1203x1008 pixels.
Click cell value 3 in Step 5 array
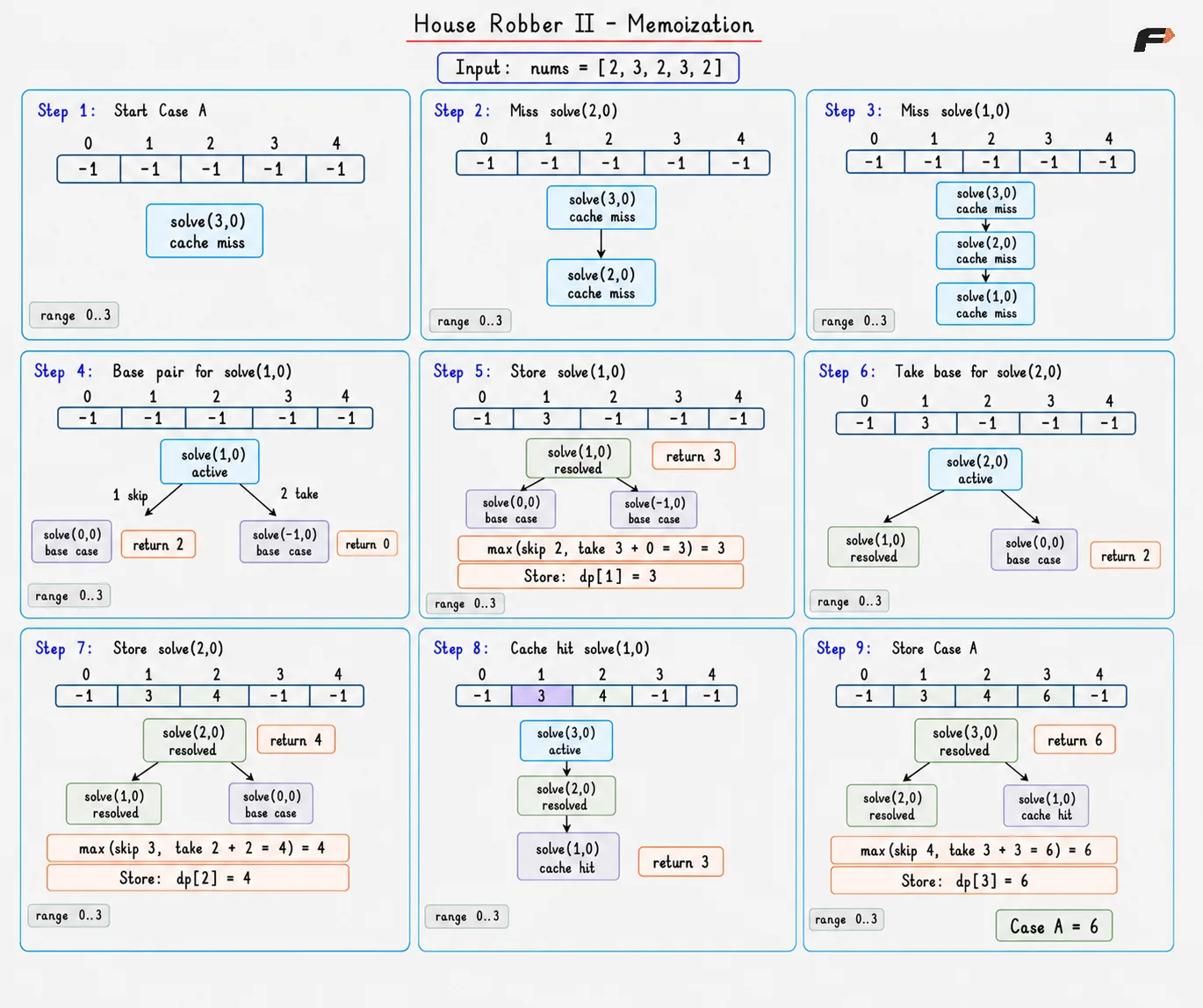(x=546, y=419)
